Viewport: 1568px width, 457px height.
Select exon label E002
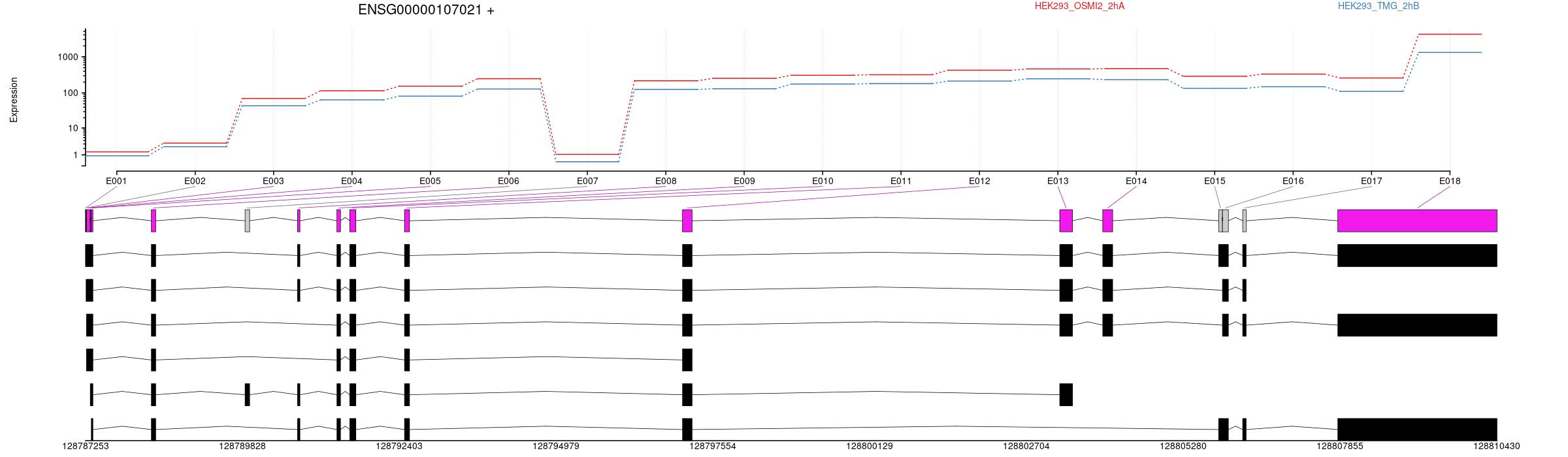[195, 181]
